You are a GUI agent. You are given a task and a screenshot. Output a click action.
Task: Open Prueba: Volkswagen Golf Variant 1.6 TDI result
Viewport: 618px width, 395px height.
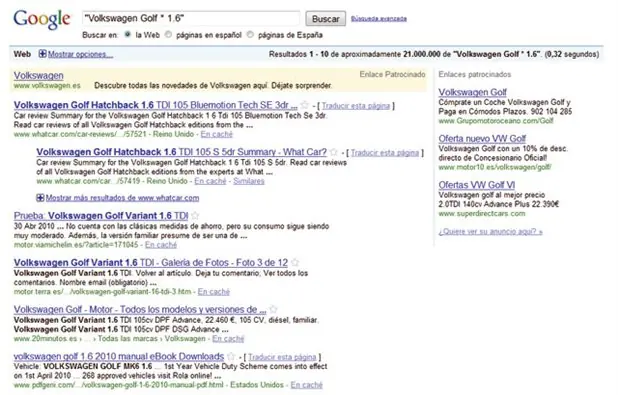click(x=101, y=216)
